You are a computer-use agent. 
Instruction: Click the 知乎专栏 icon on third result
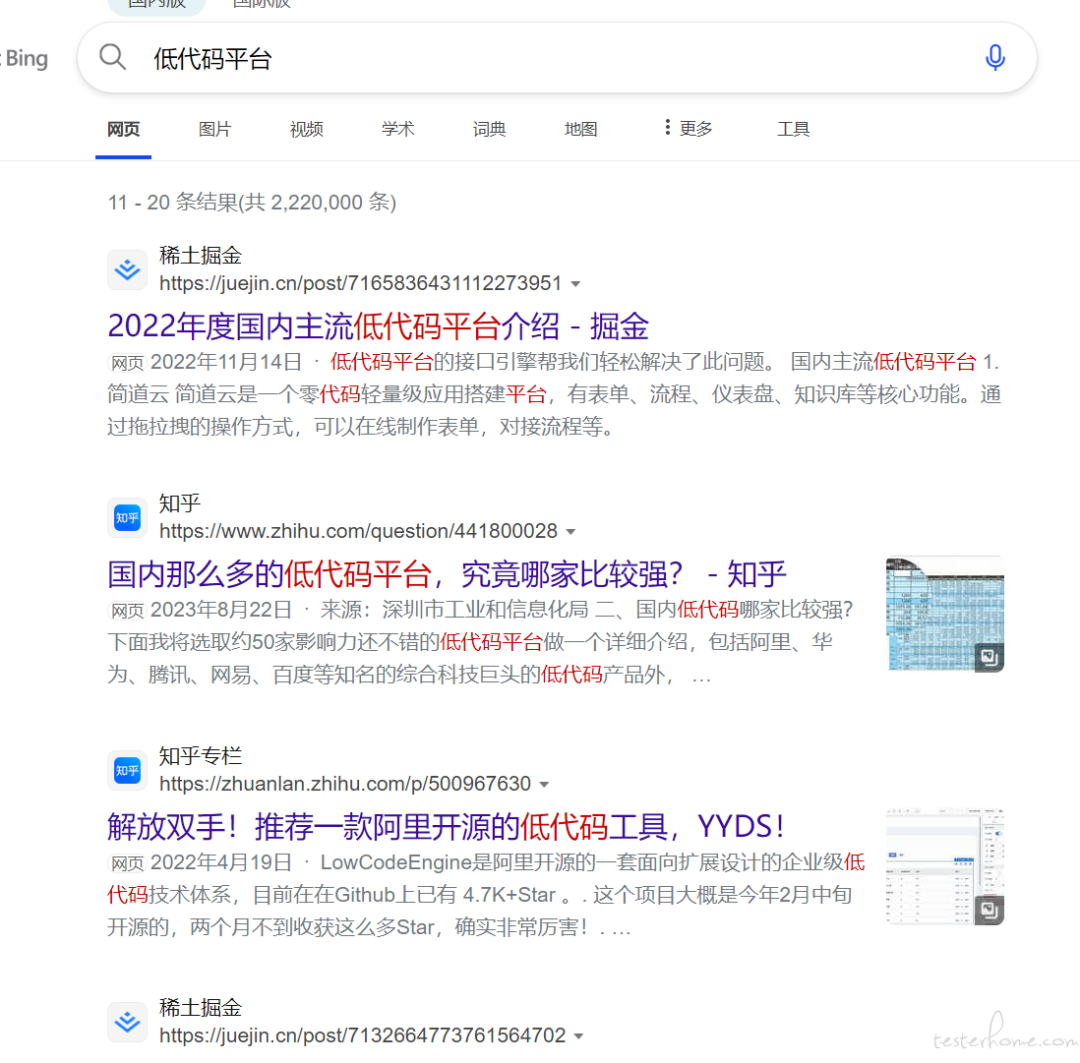(x=127, y=770)
